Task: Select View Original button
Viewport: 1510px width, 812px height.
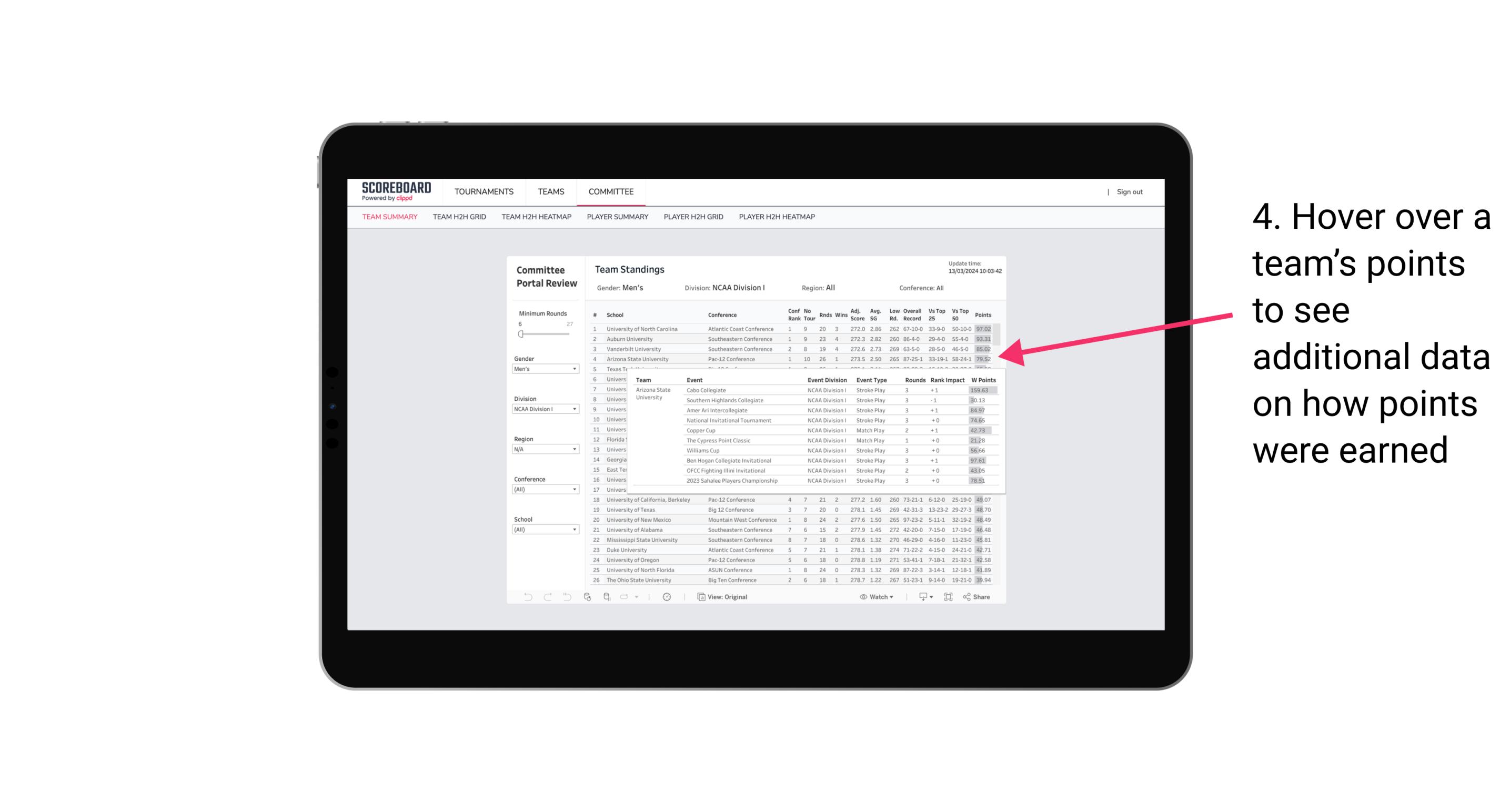Action: [727, 597]
